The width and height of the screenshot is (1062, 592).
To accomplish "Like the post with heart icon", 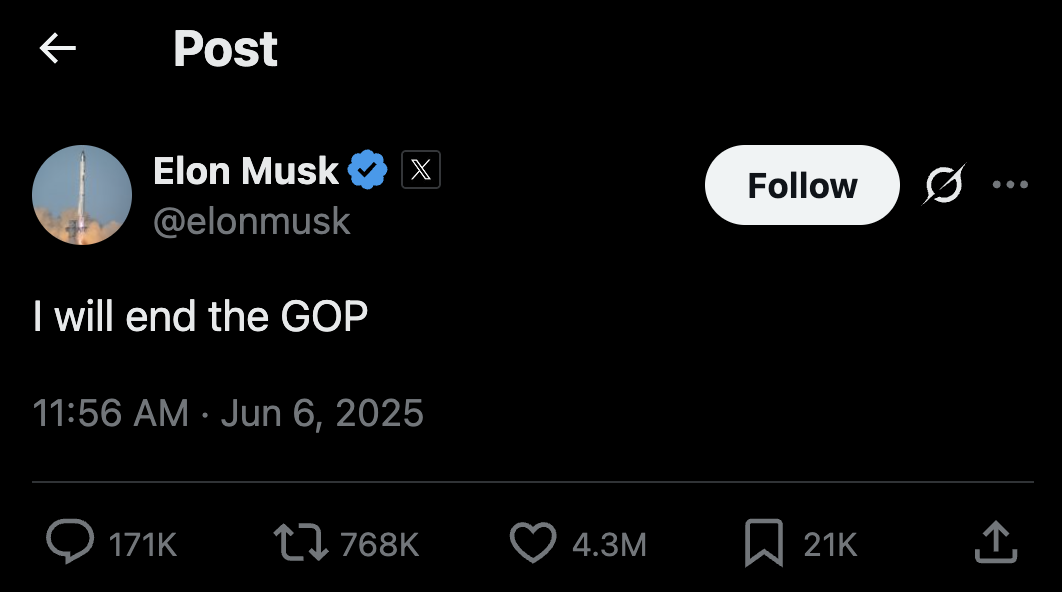I will pyautogui.click(x=533, y=543).
